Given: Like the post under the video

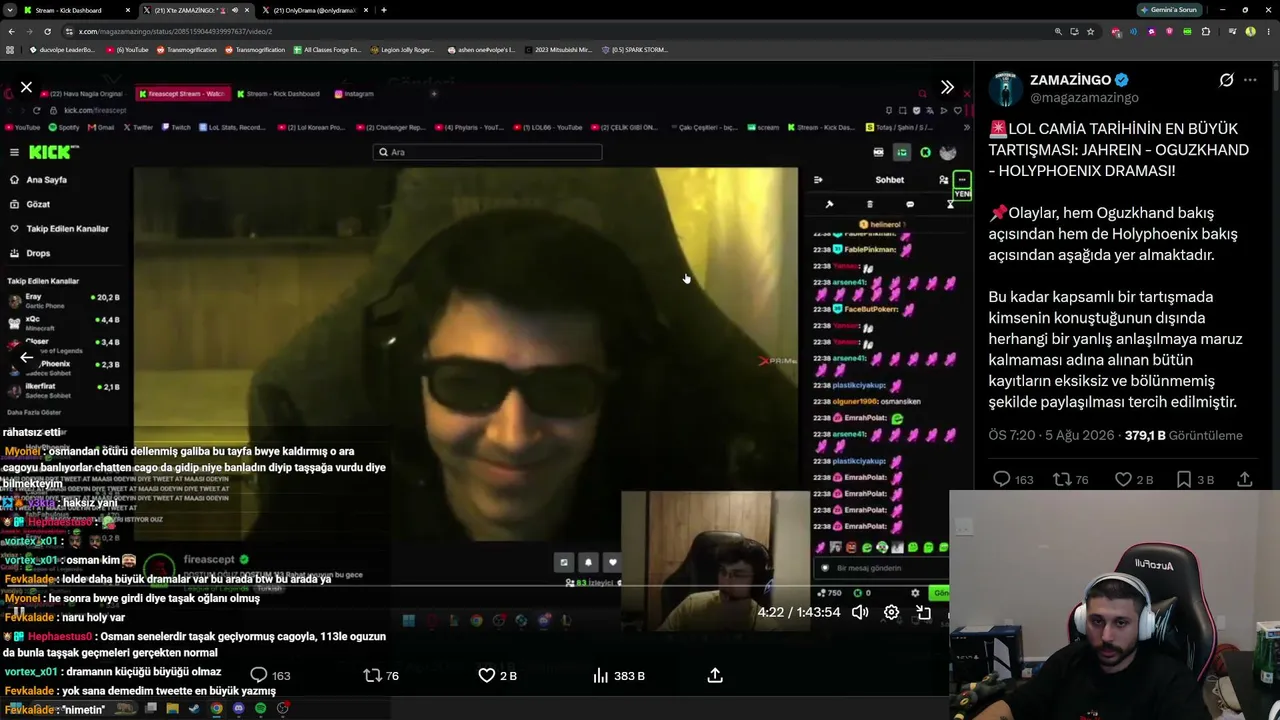Looking at the screenshot, I should pyautogui.click(x=487, y=675).
